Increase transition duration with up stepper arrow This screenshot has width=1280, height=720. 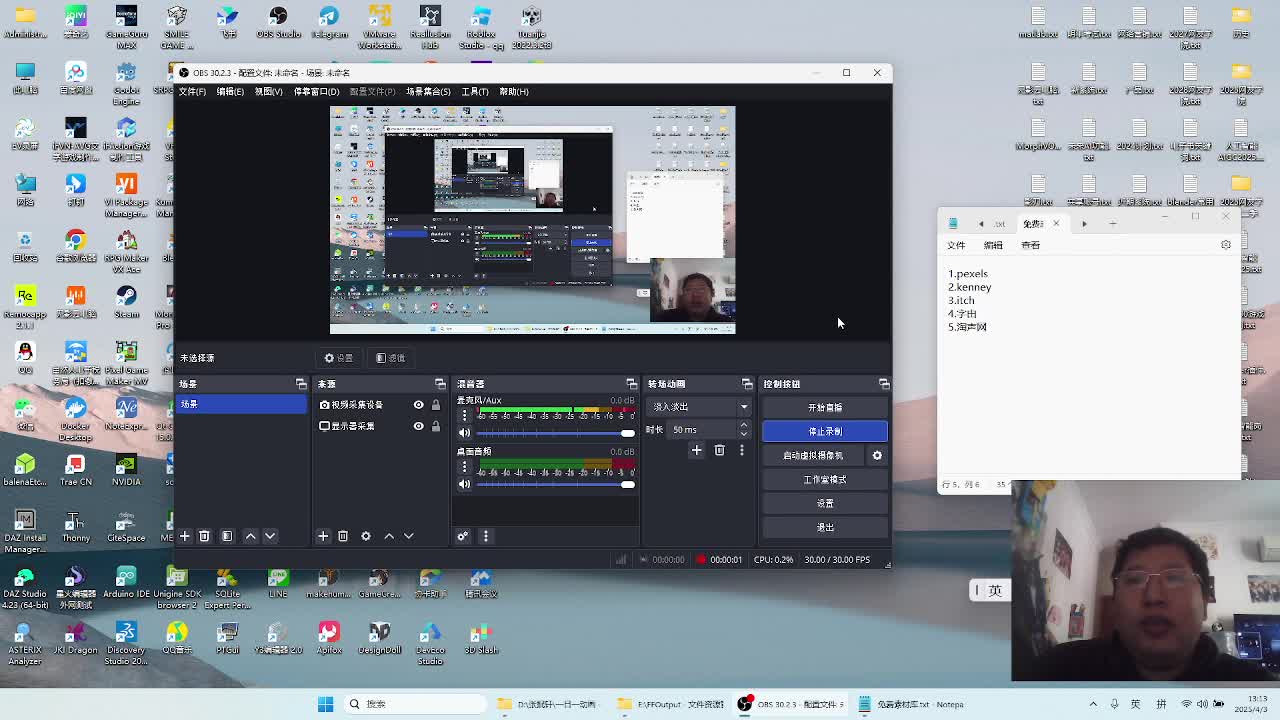coord(743,425)
